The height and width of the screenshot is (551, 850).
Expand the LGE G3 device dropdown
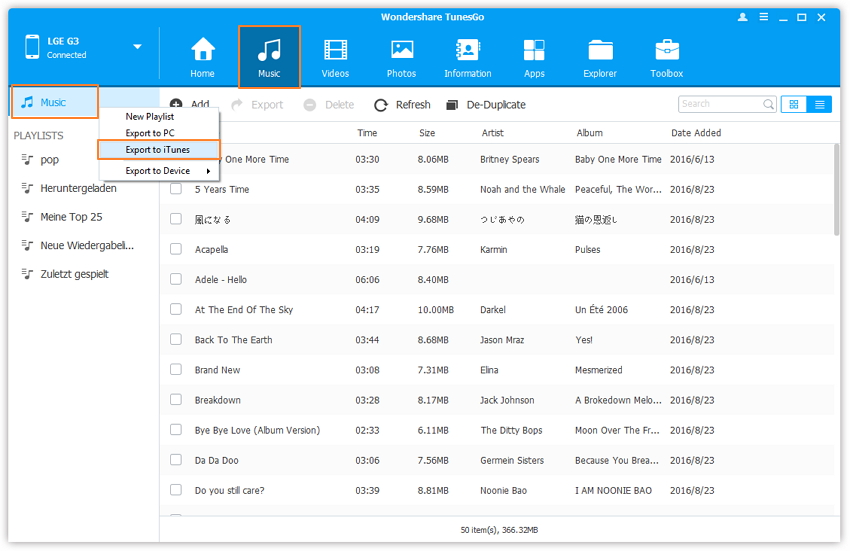tap(137, 47)
